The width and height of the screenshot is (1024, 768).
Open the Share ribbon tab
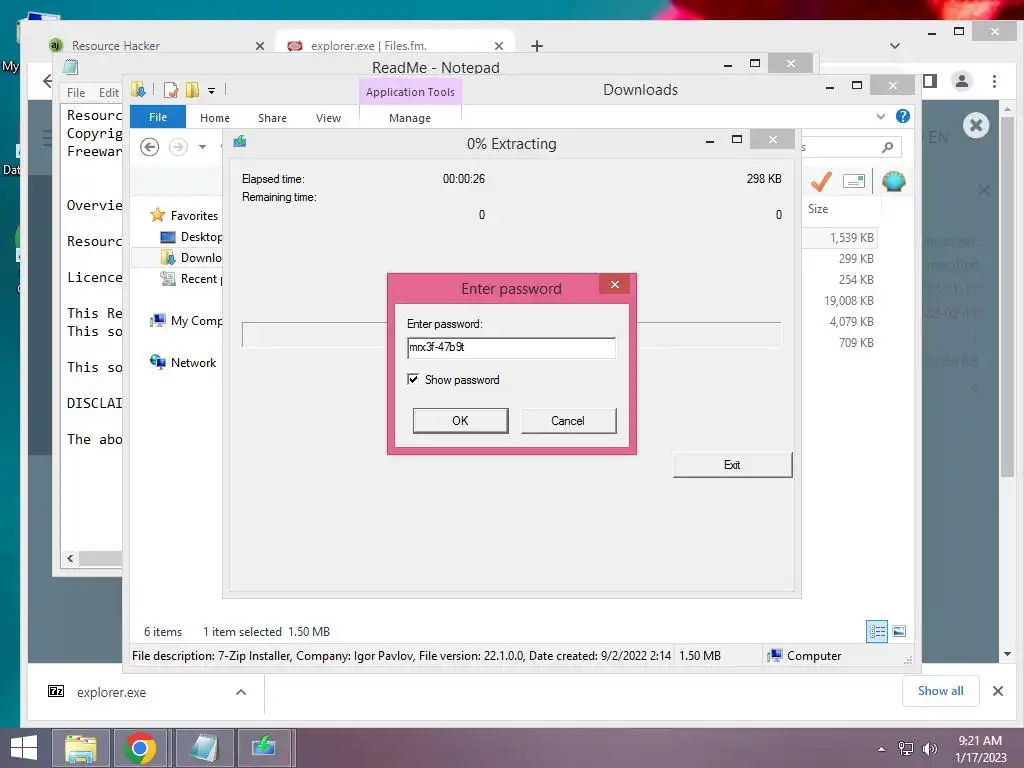[272, 118]
